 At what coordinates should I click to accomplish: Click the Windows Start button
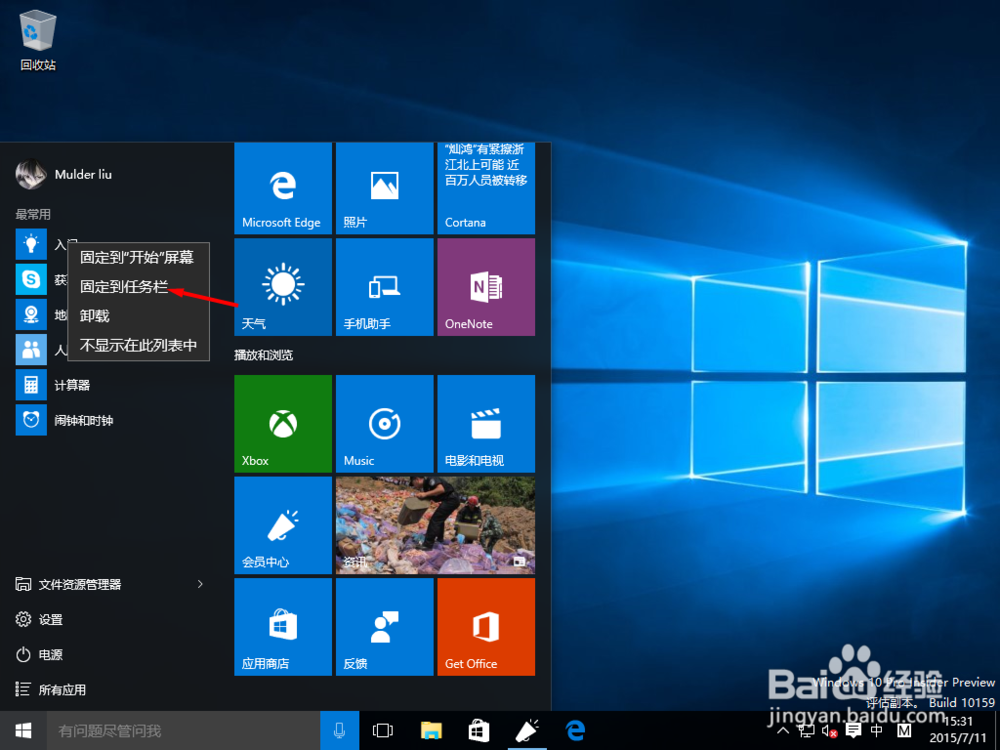[x=24, y=731]
